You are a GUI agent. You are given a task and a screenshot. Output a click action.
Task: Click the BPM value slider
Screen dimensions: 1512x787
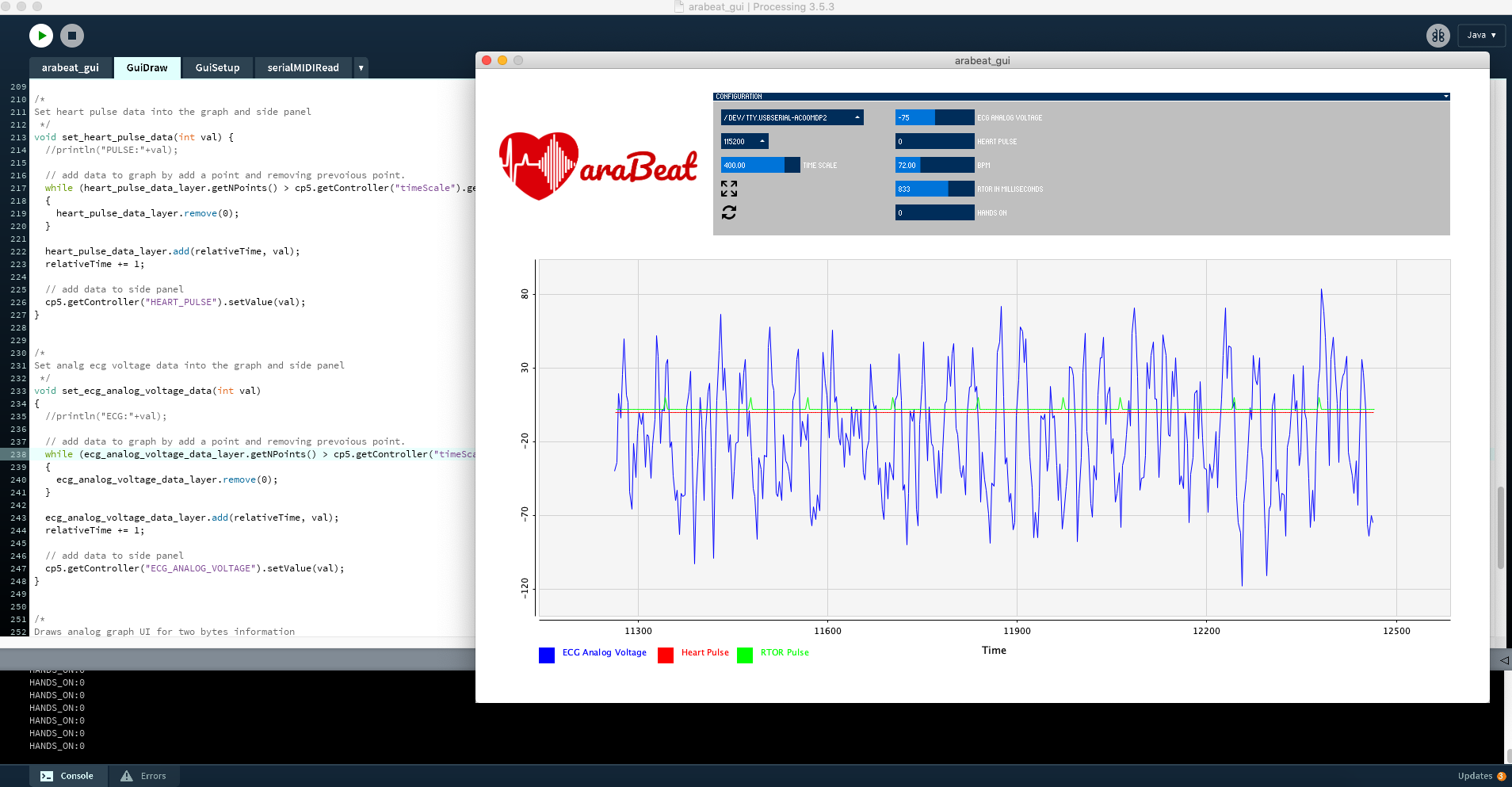[x=934, y=165]
